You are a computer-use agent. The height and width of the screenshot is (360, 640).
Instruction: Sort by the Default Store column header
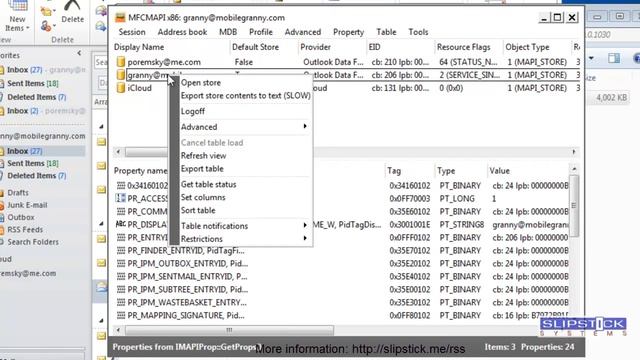(x=264, y=47)
